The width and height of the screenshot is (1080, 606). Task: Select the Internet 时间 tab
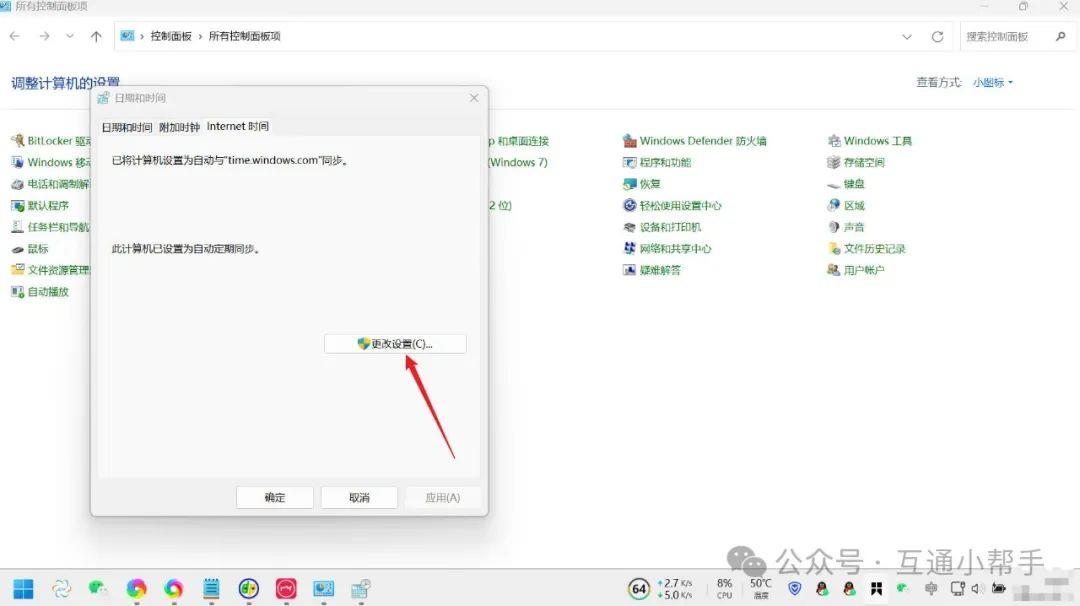pos(237,126)
